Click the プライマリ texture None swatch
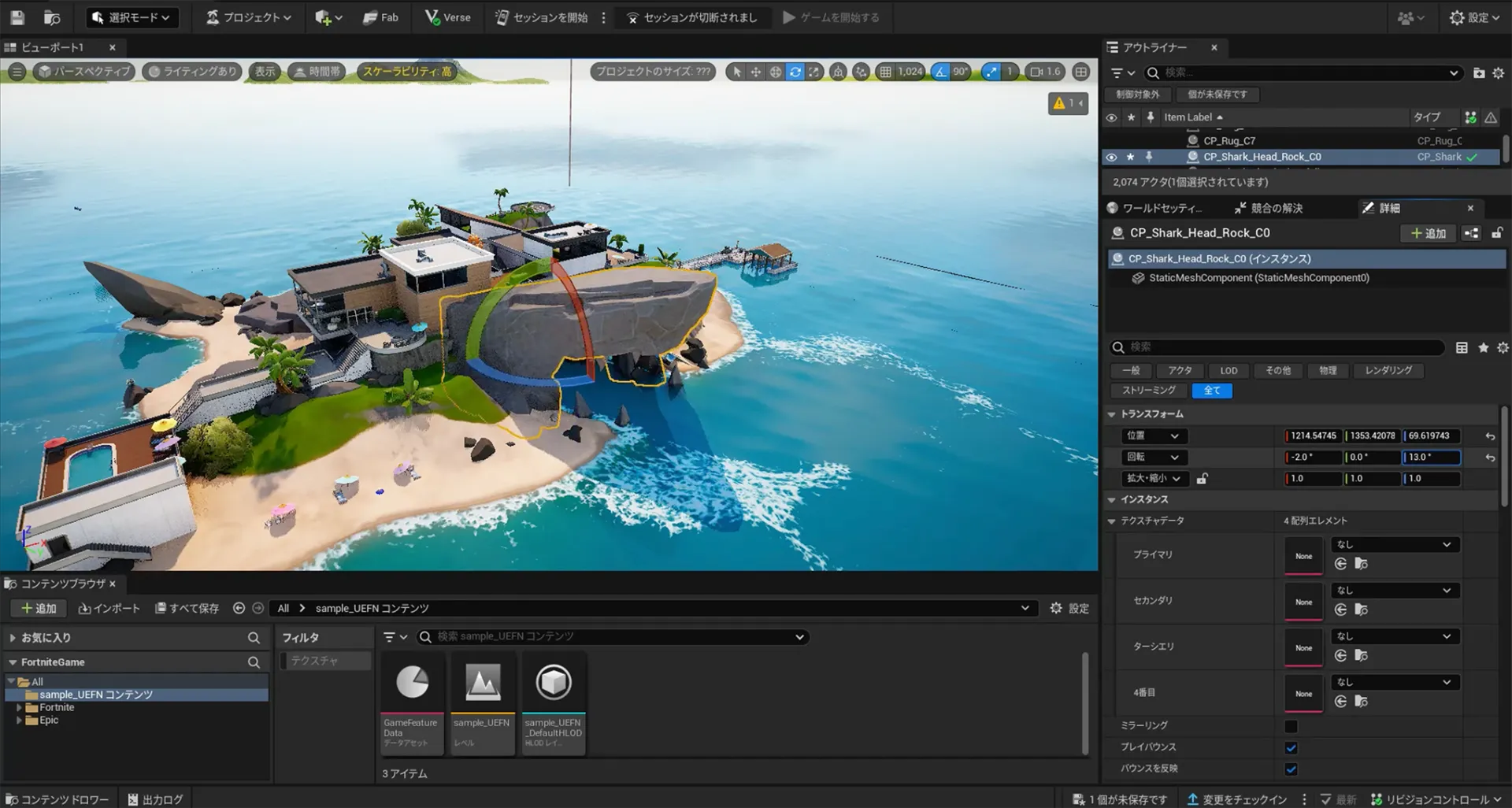The image size is (1512, 808). tap(1303, 556)
